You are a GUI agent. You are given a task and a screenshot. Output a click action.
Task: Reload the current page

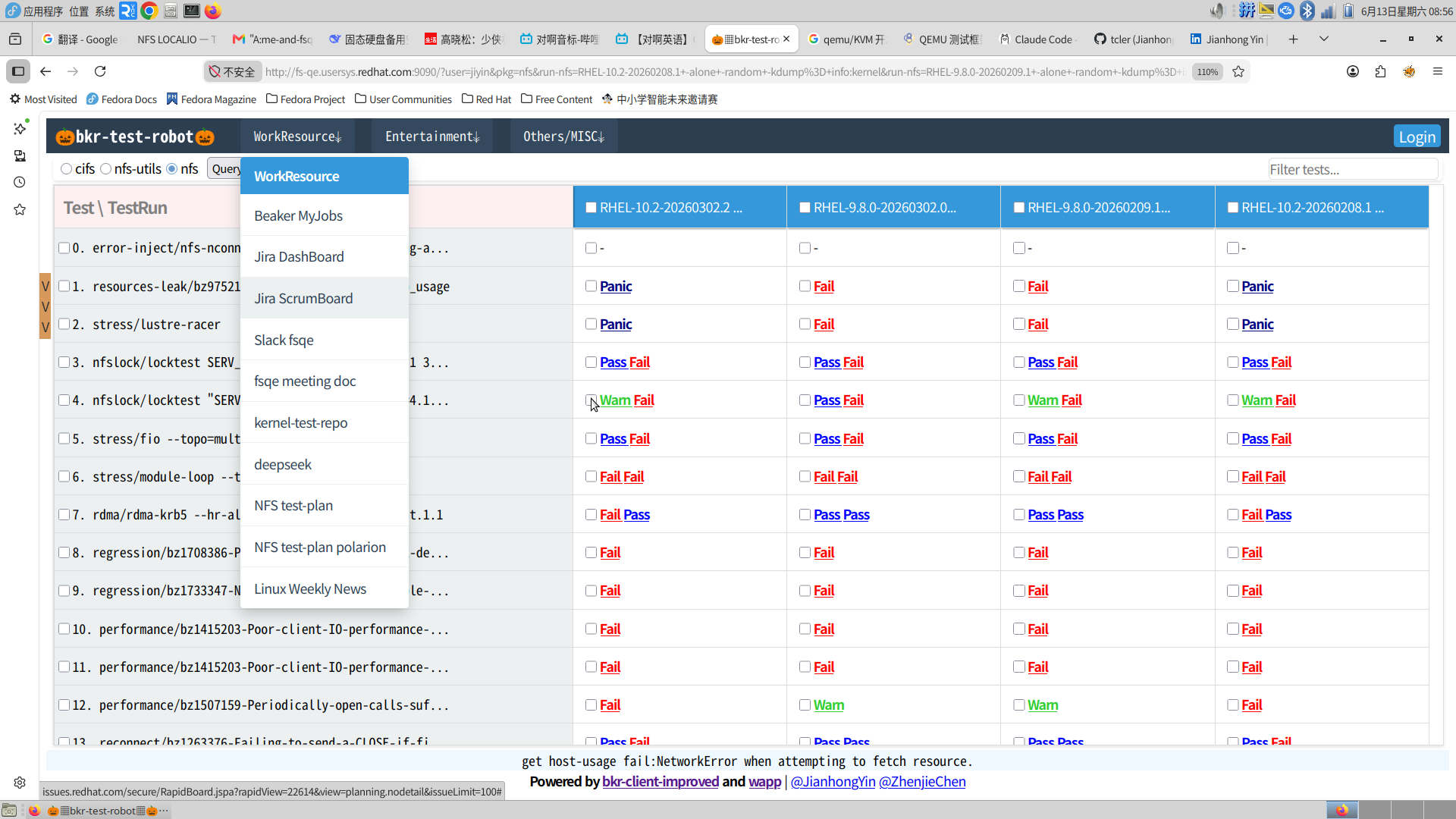coord(100,71)
